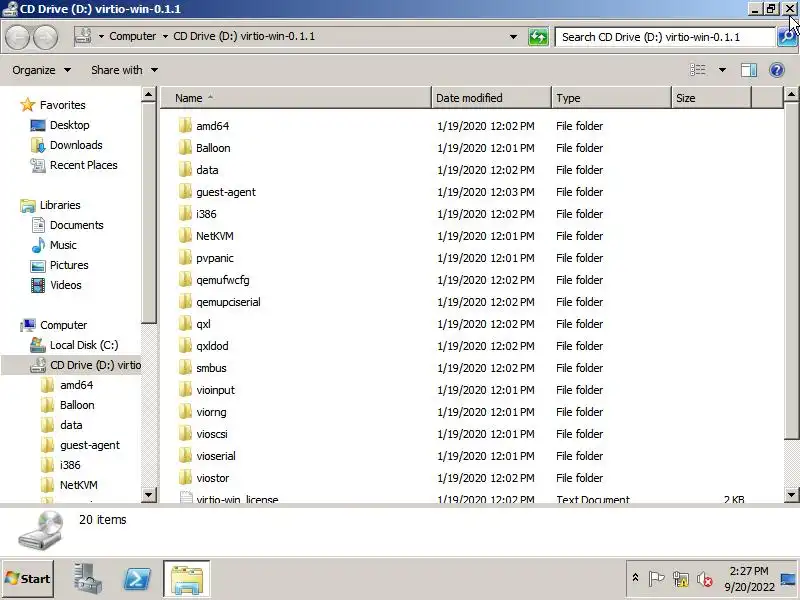This screenshot has height=600, width=800.
Task: Open the blue Help icon
Action: [777, 70]
